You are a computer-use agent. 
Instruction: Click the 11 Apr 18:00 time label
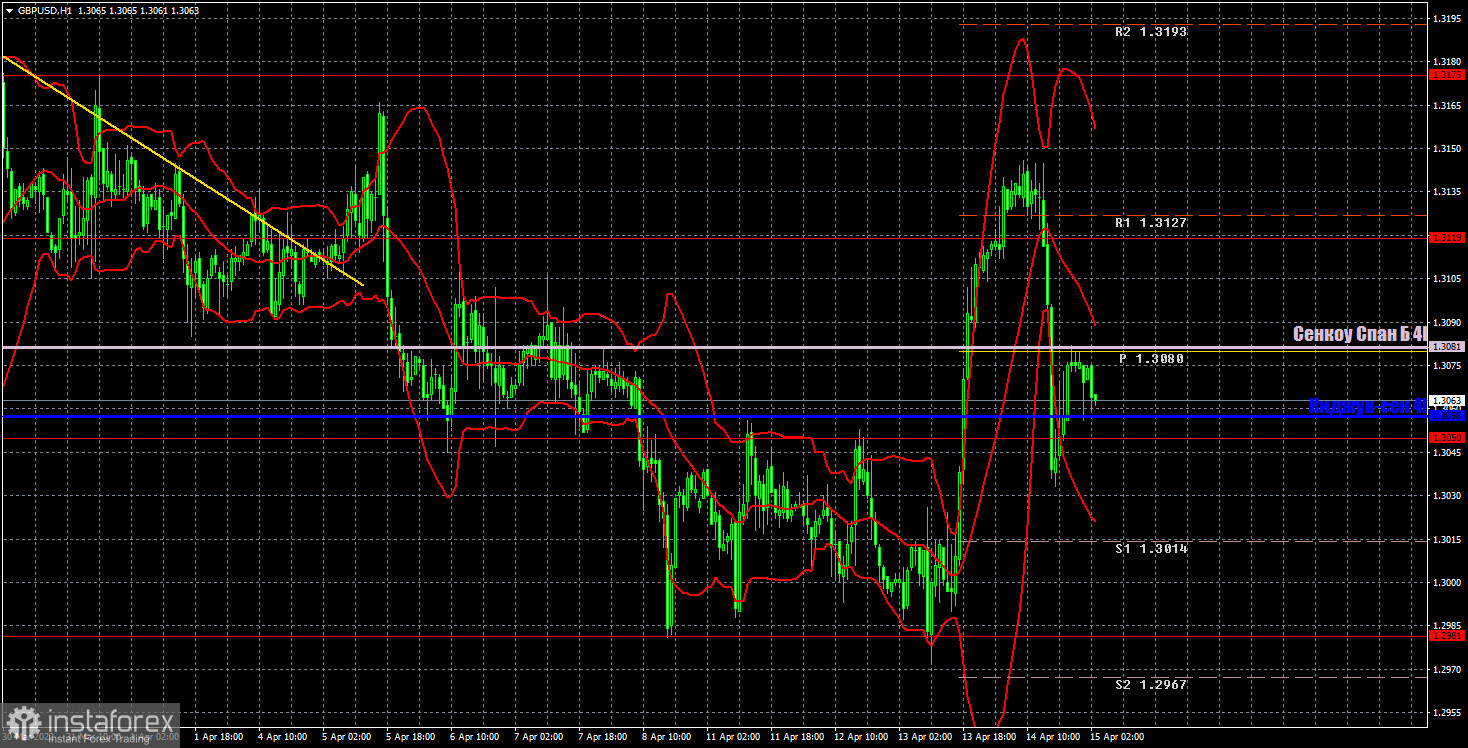point(798,737)
